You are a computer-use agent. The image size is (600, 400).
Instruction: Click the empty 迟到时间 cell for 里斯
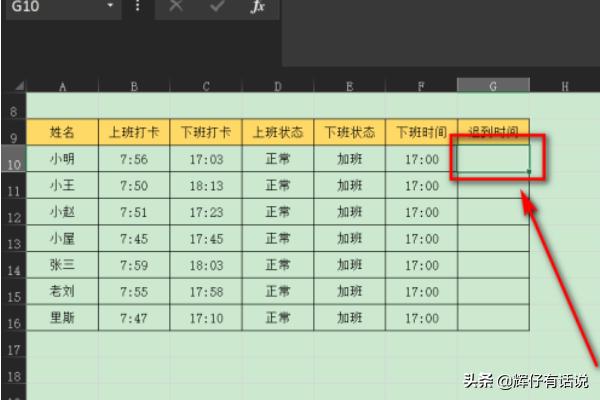(493, 317)
